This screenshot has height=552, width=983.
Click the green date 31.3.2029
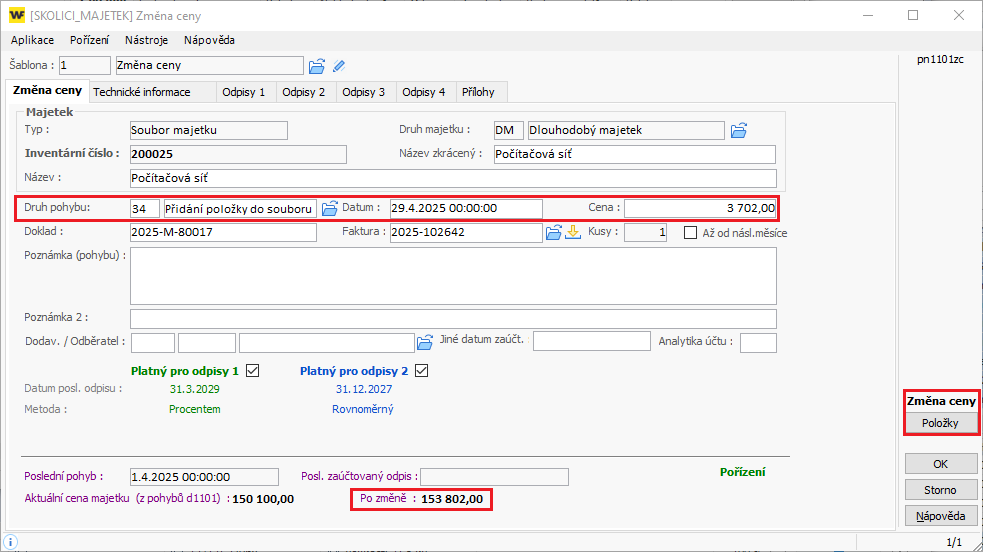194,389
